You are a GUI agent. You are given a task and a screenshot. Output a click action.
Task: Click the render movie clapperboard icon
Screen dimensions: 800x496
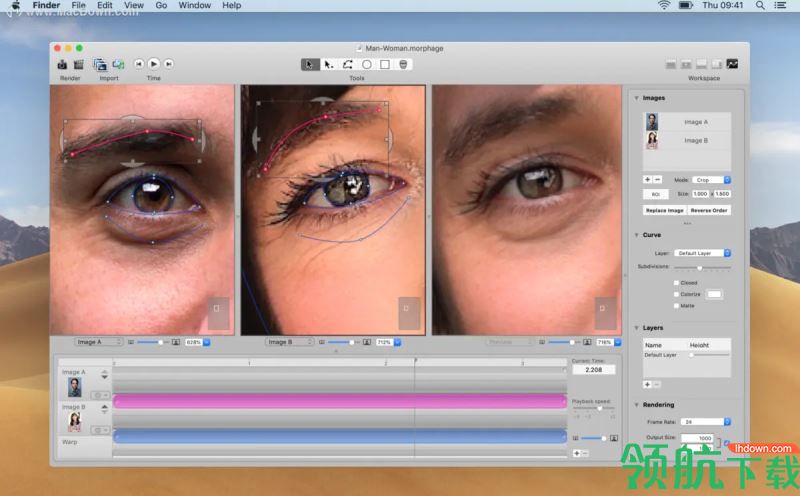(x=79, y=64)
